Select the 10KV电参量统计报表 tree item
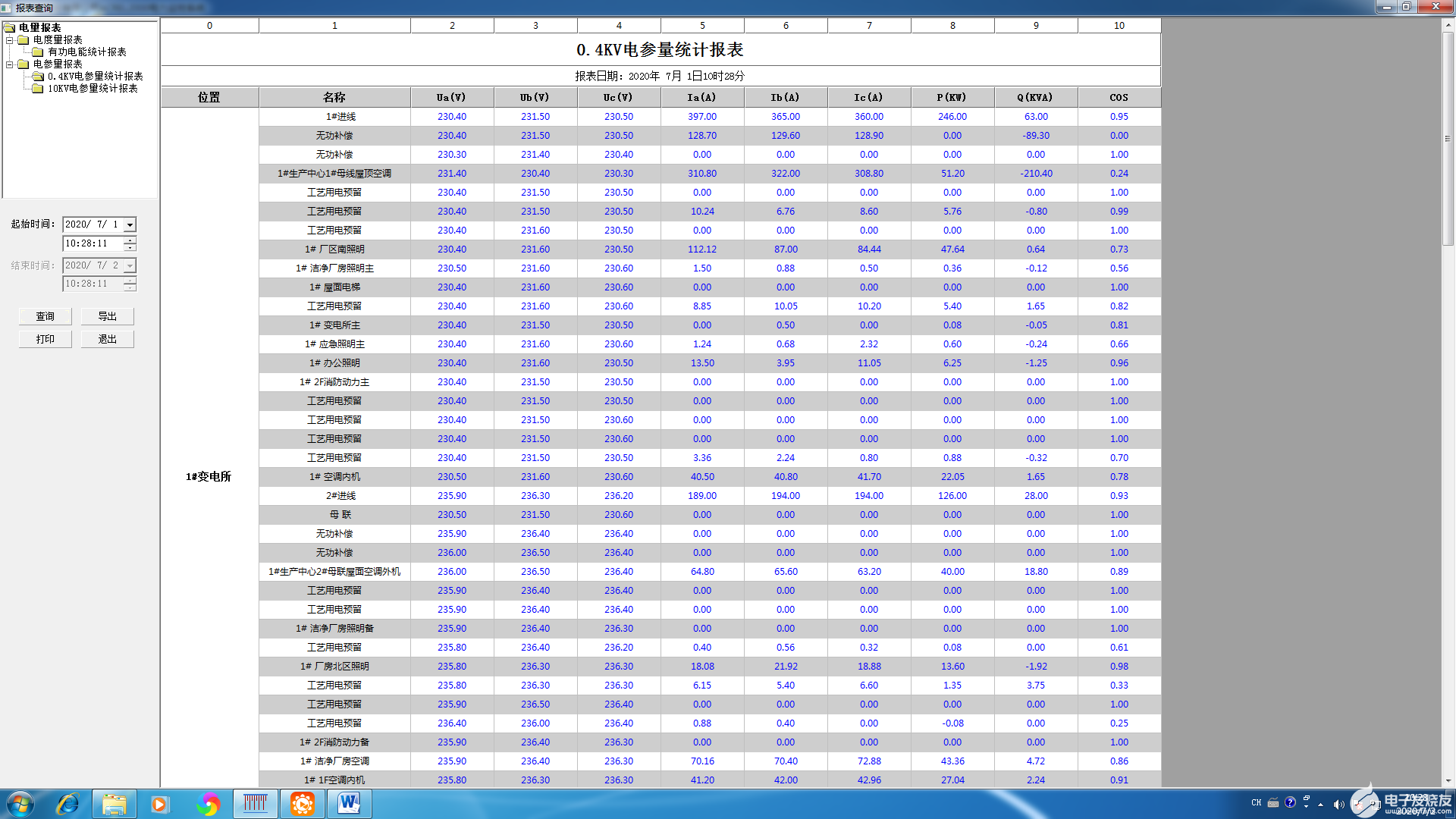1456x819 pixels. [93, 89]
